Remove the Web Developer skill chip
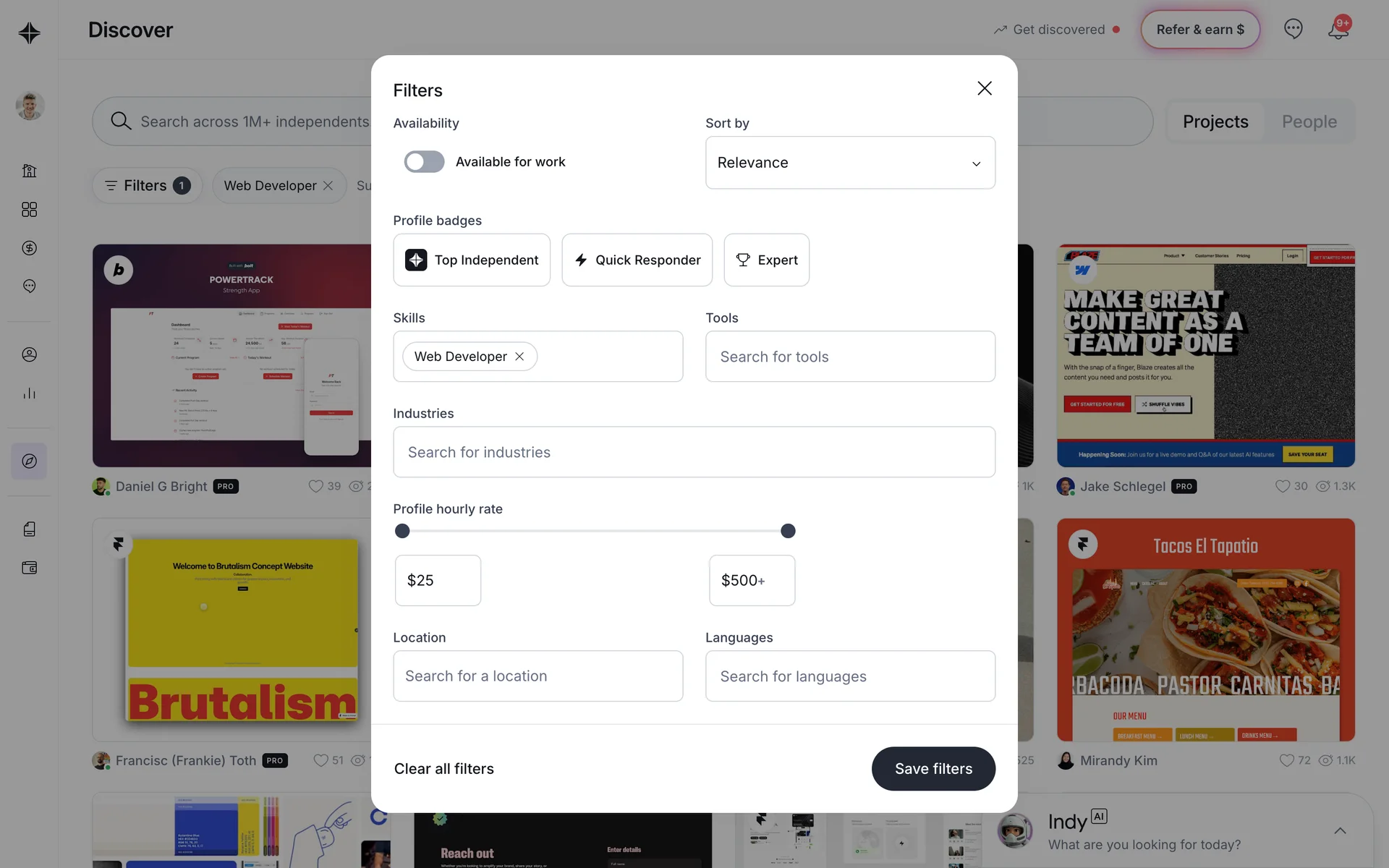Viewport: 1389px width, 868px height. (519, 357)
